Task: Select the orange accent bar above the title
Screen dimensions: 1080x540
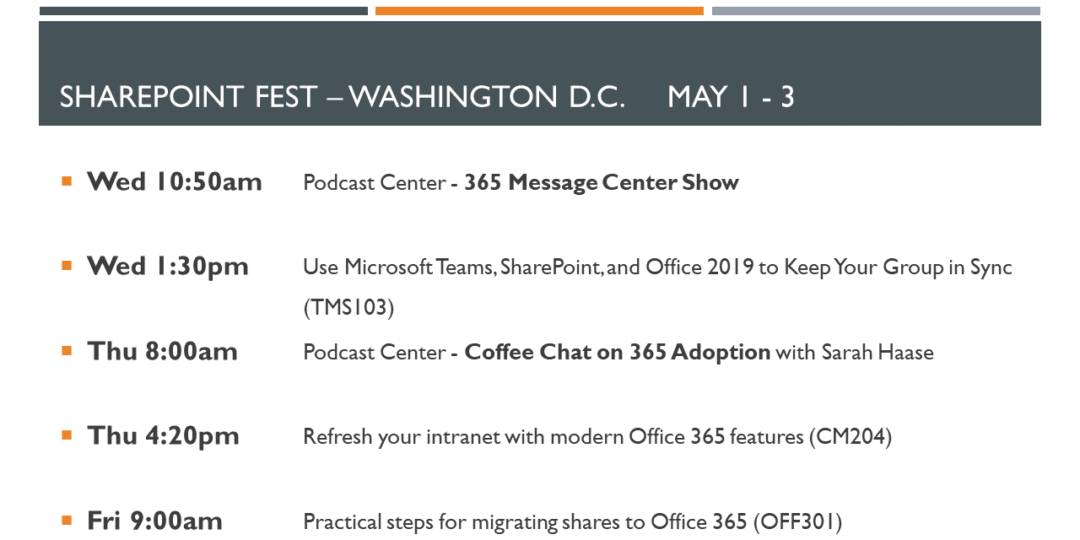Action: coord(539,11)
